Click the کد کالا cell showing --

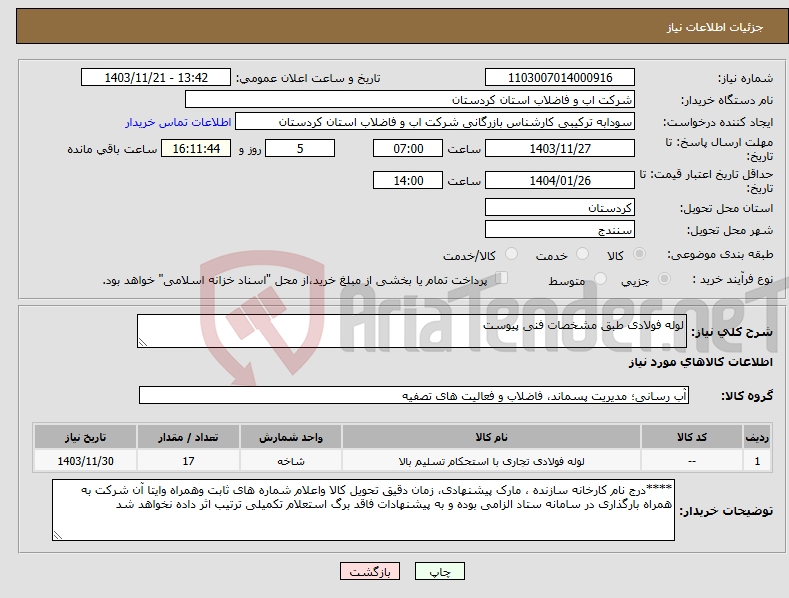tap(692, 461)
